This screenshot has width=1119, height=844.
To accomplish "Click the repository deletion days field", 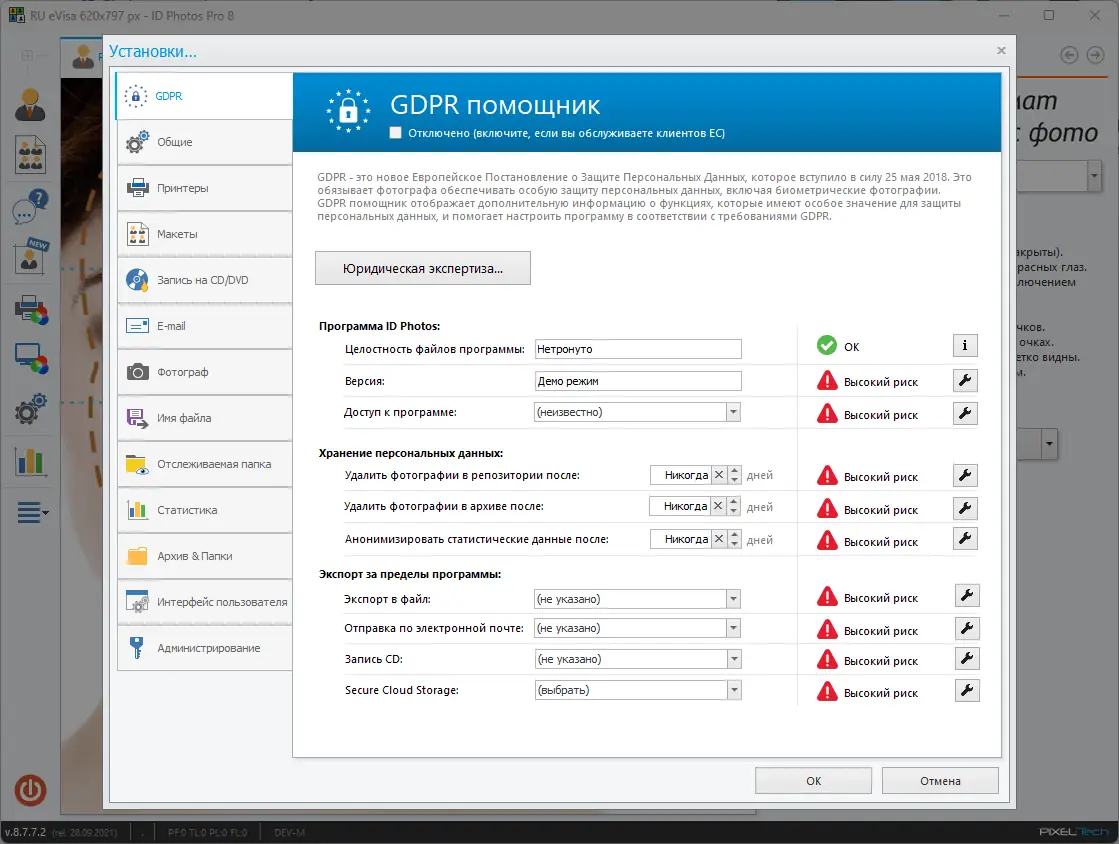I will coord(682,475).
